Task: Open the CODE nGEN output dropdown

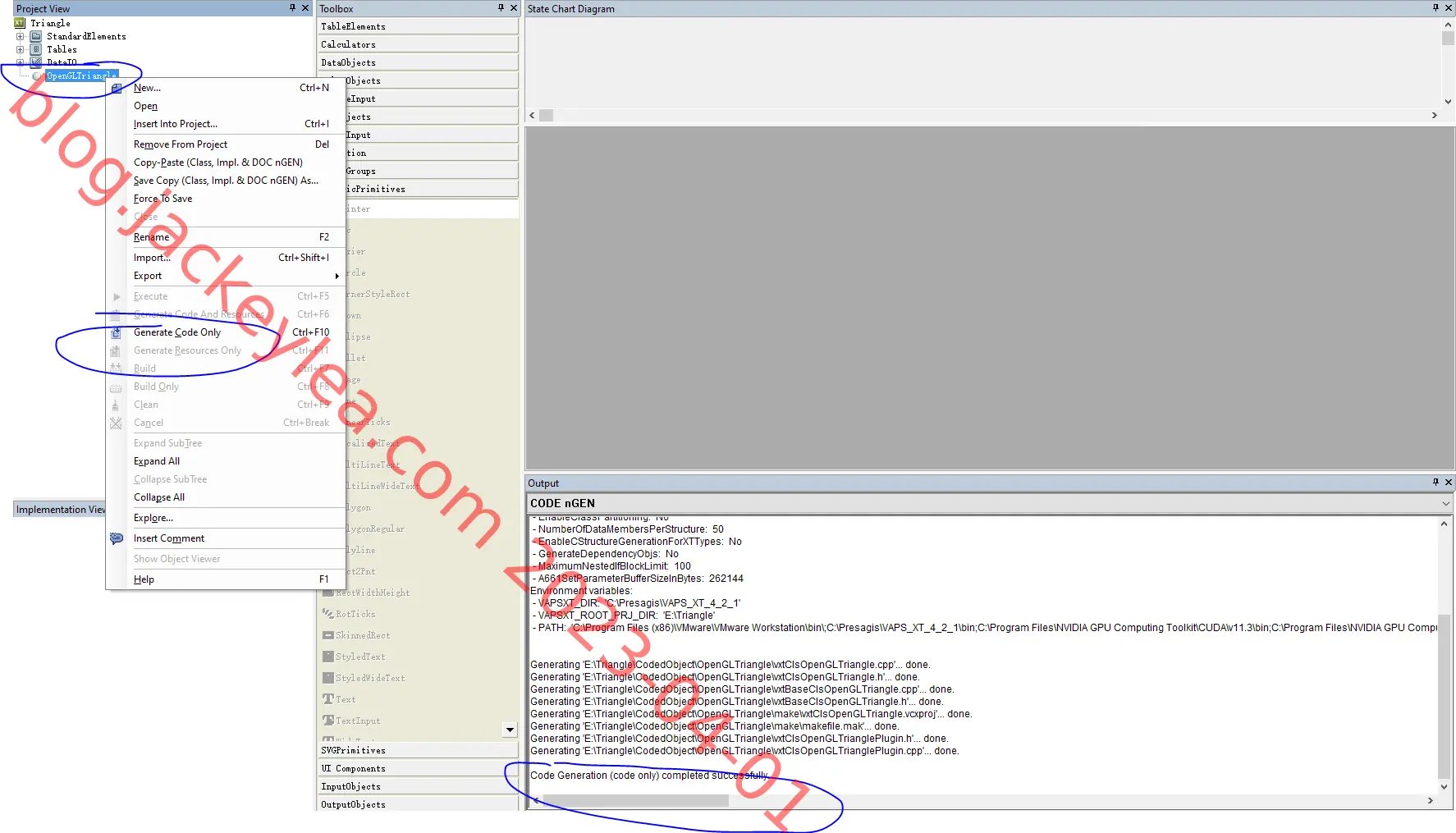Action: pos(1445,503)
